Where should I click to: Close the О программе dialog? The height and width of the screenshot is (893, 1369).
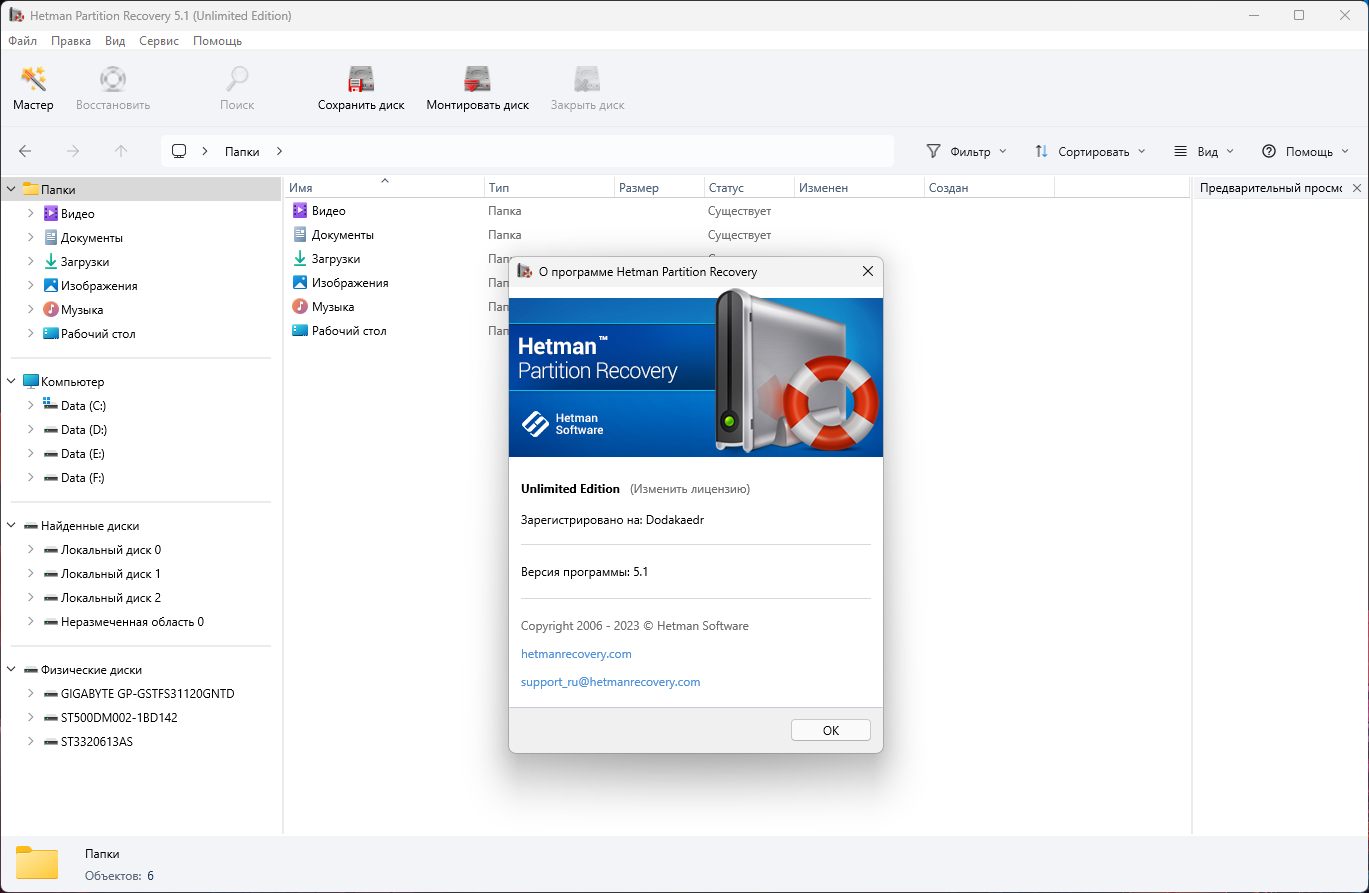[868, 272]
